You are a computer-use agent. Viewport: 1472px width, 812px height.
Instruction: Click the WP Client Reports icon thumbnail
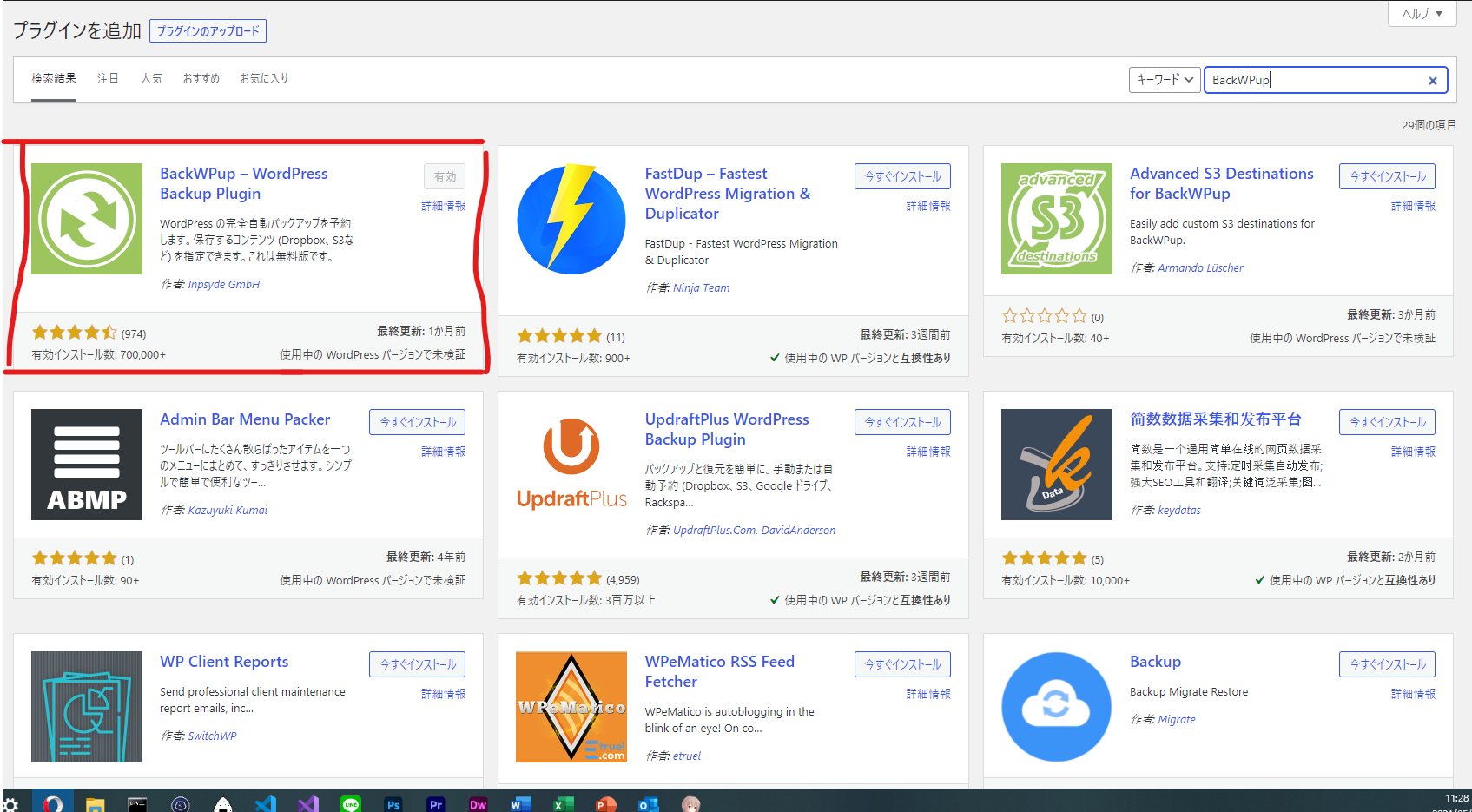(87, 707)
